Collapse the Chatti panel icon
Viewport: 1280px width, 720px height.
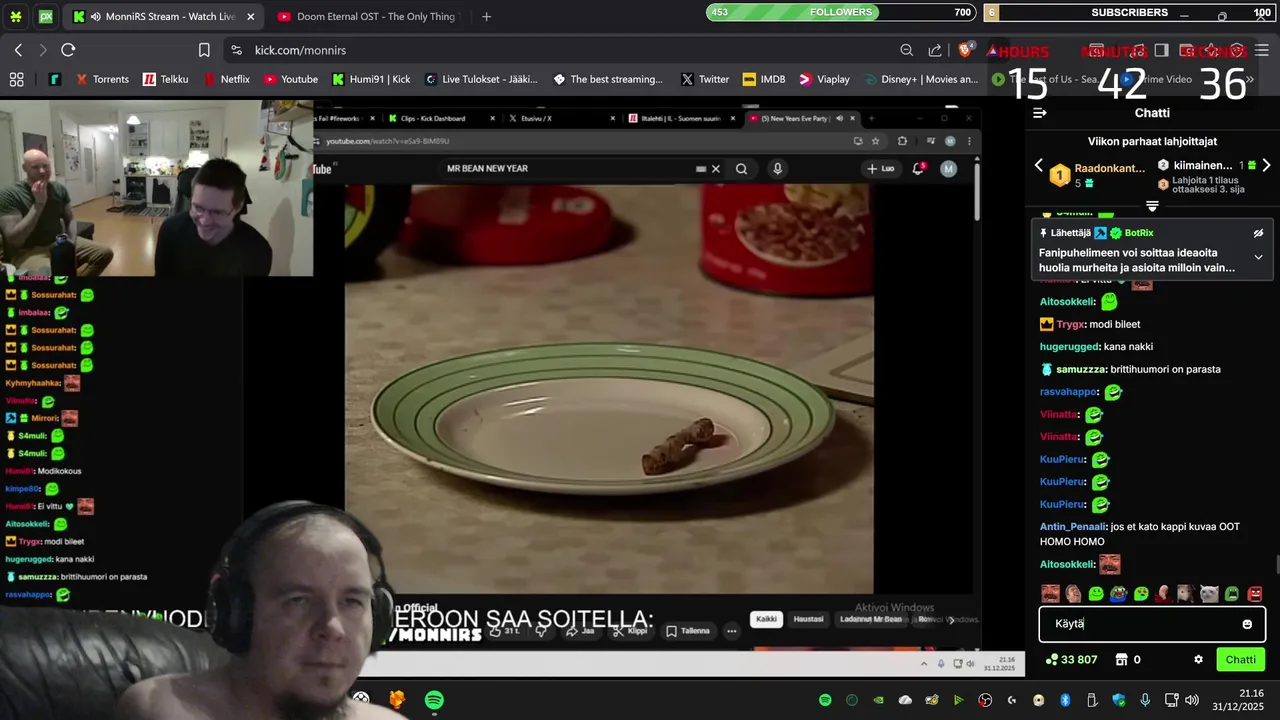(1039, 113)
